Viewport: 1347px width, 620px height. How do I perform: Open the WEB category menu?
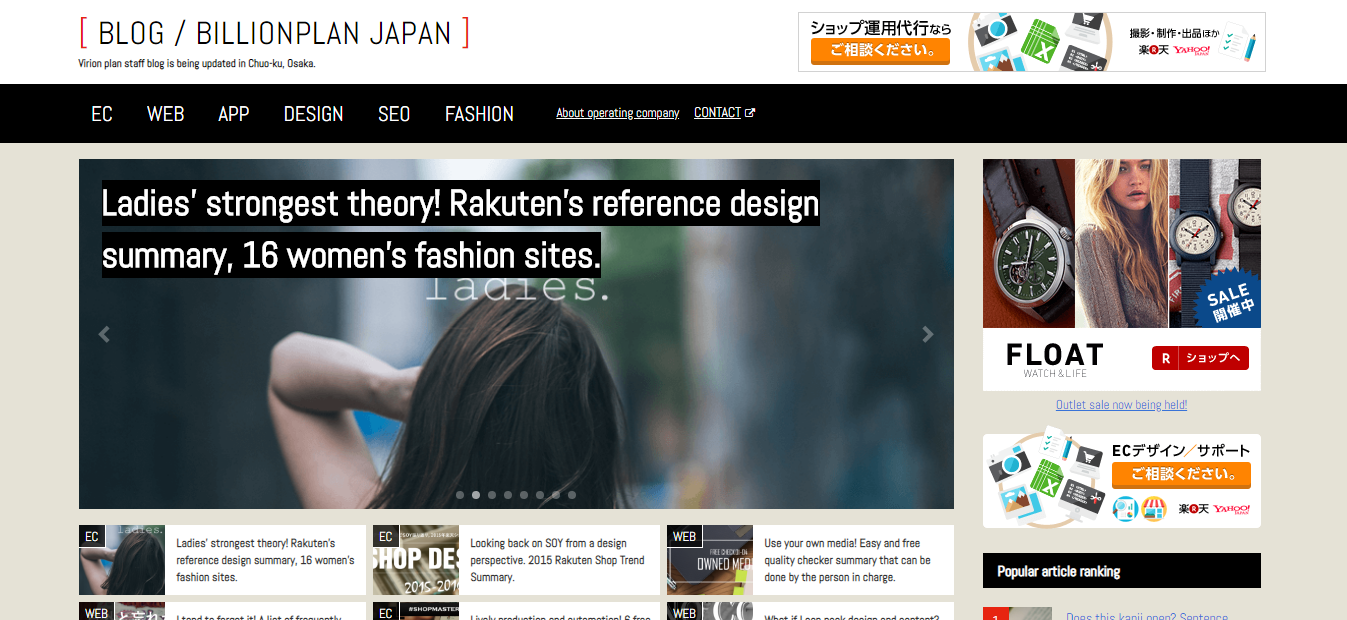click(165, 114)
